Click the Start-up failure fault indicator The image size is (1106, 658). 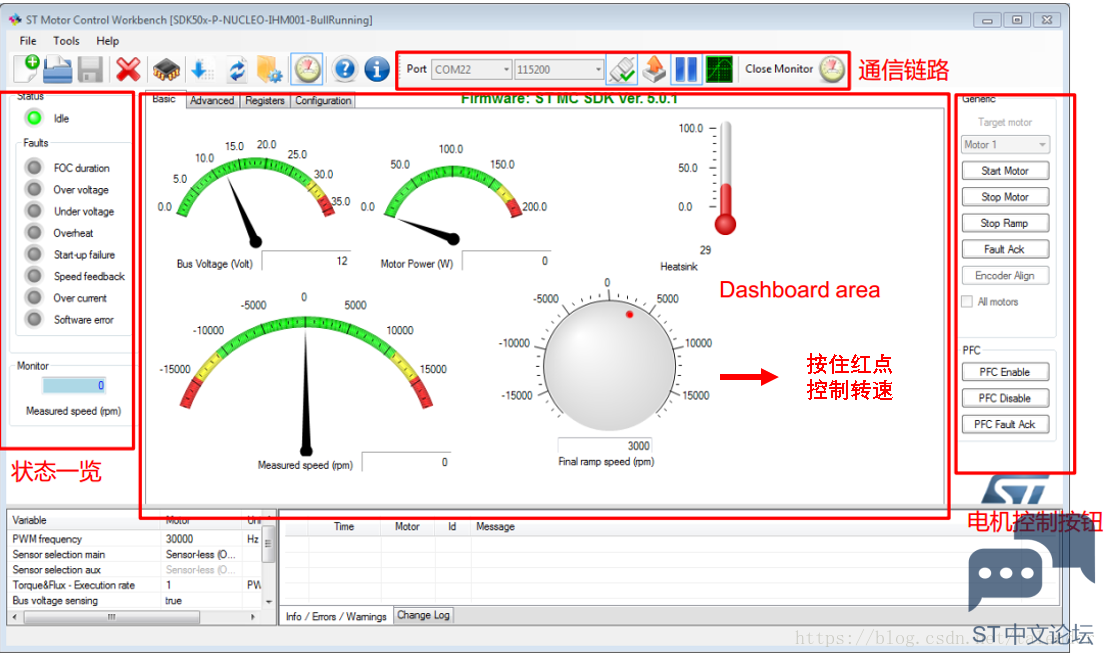click(x=34, y=255)
